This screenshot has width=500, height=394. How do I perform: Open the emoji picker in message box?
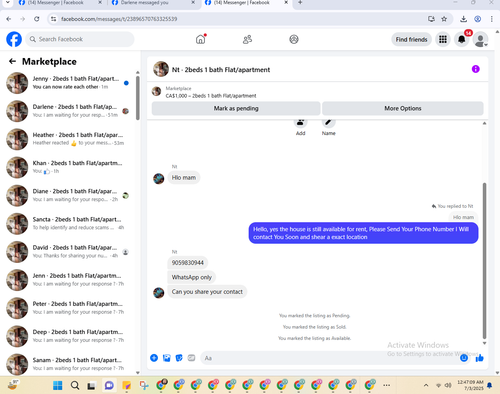pos(464,358)
